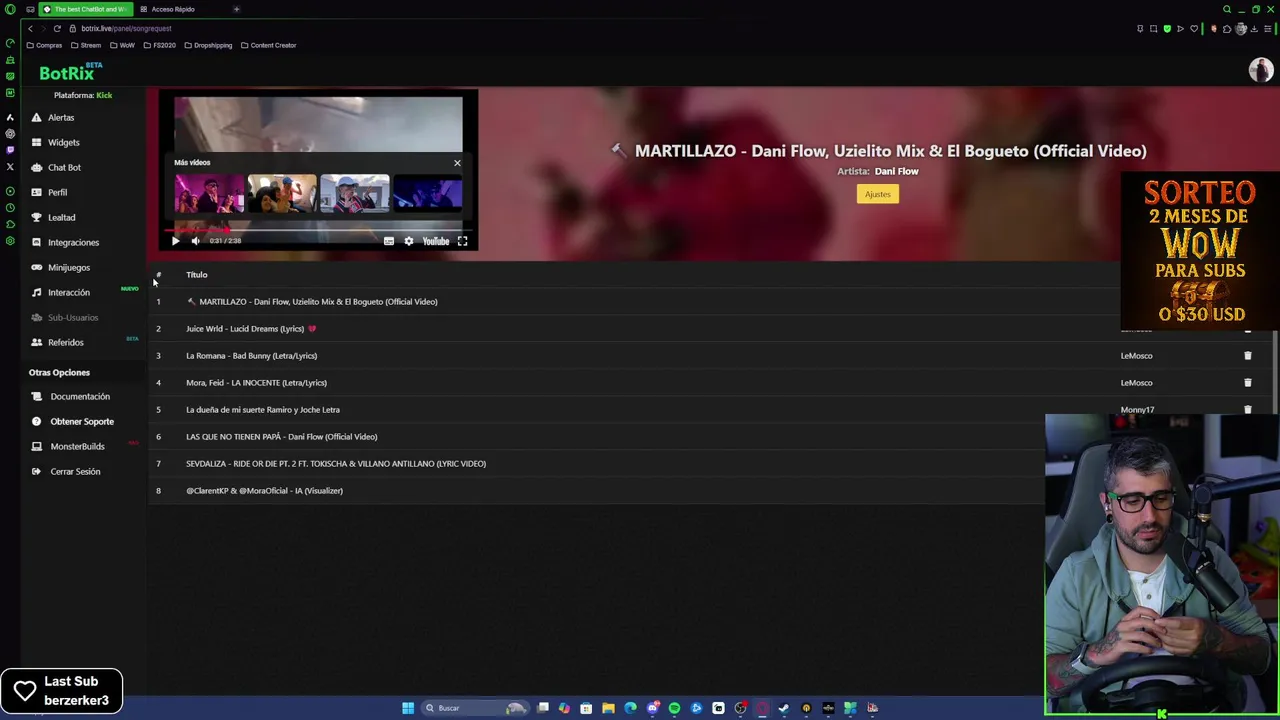The width and height of the screenshot is (1280, 720).
Task: Open Steam from the taskbar
Action: 784,708
